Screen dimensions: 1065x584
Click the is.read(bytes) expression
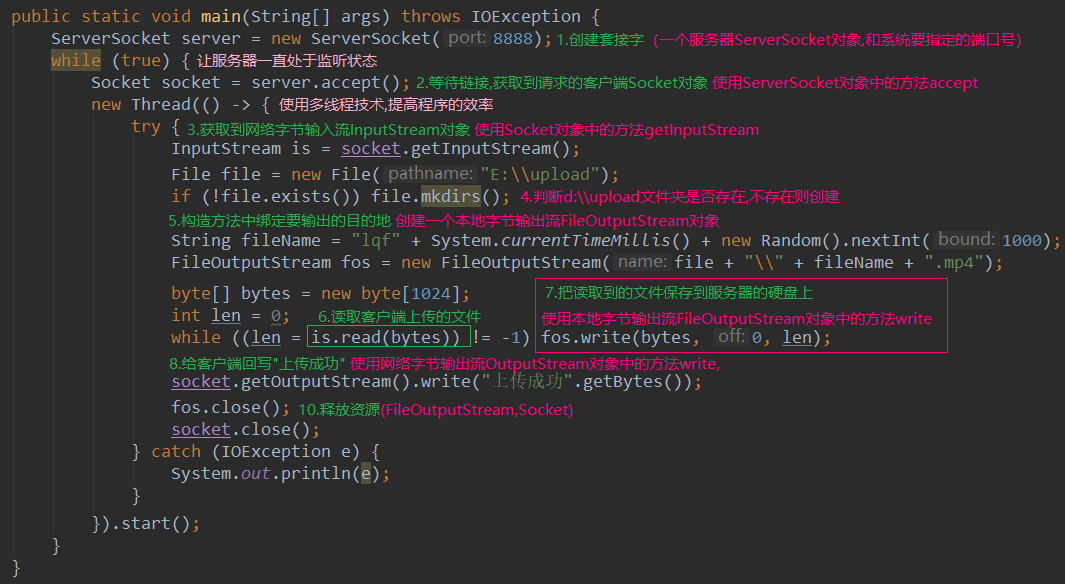385,337
